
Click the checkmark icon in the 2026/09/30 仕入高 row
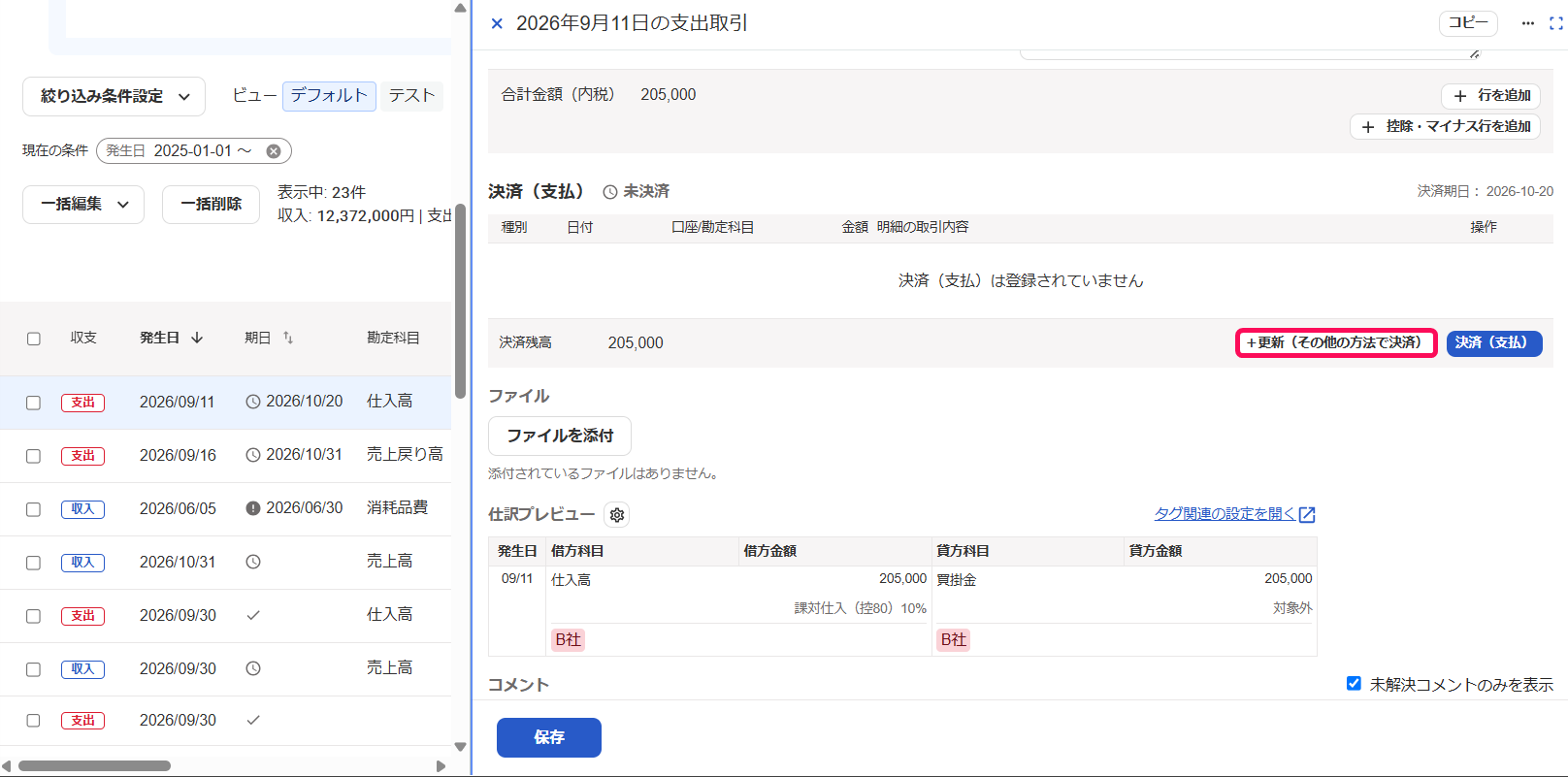(253, 615)
